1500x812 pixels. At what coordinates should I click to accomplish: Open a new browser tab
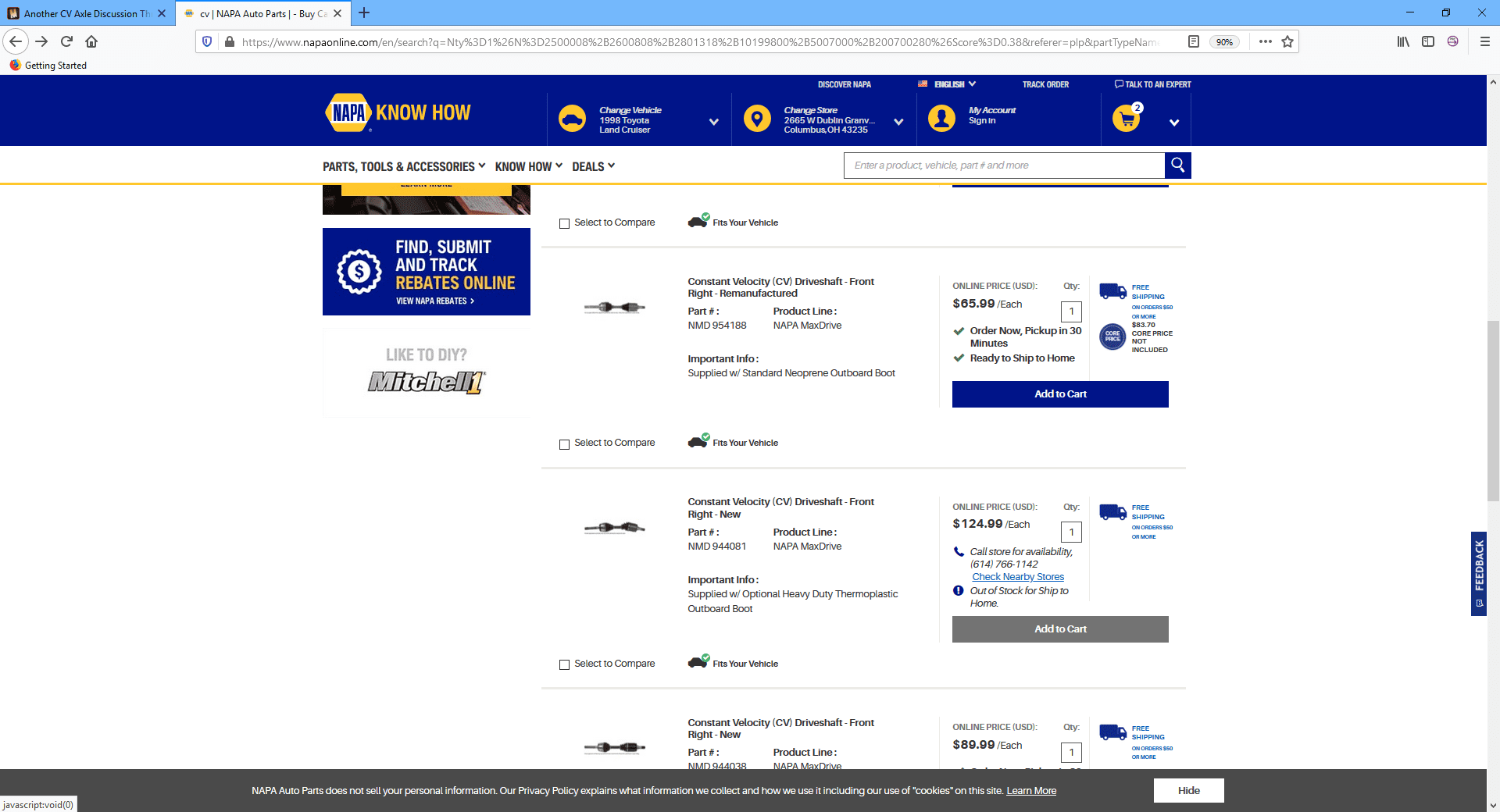364,12
